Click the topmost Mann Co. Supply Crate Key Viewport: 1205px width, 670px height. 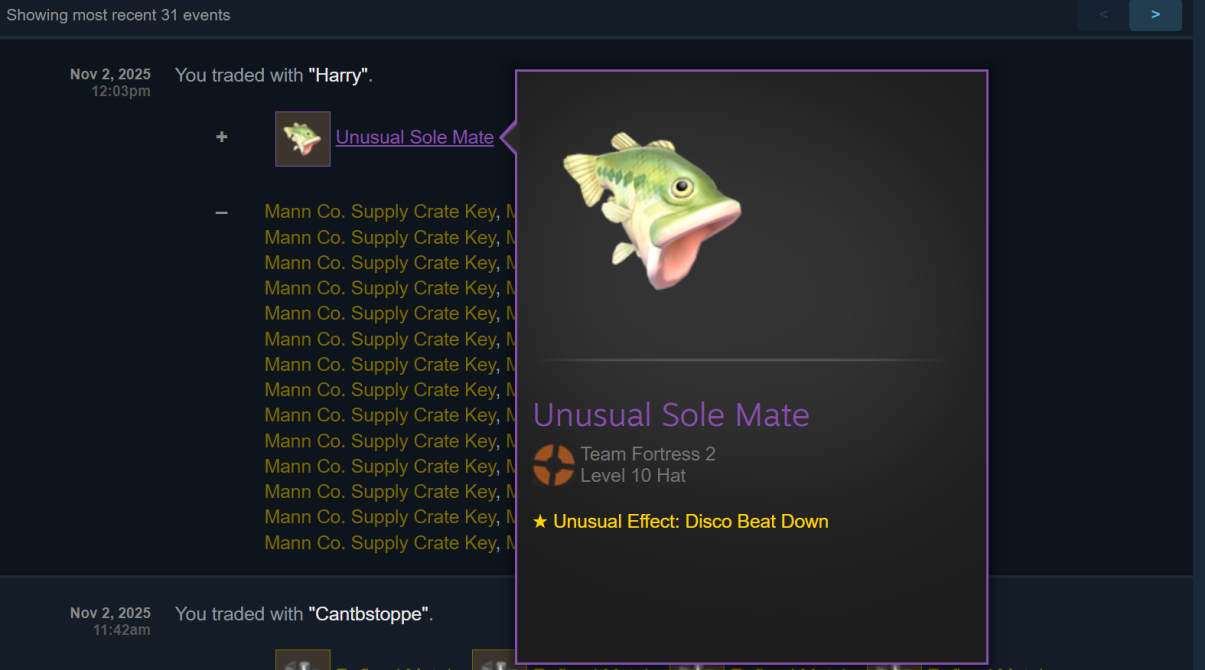coord(380,212)
